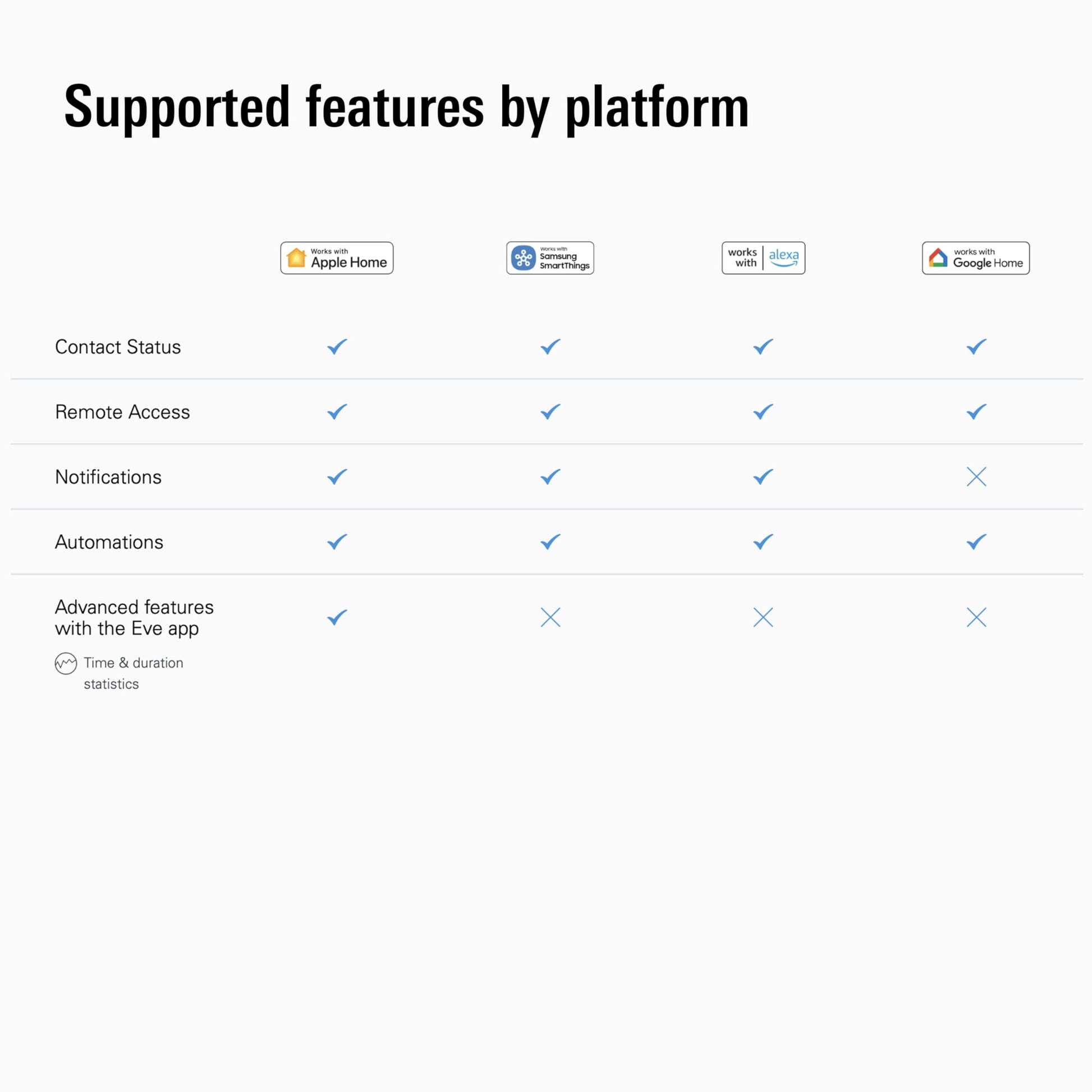Click the Works with Apple Home badge
The image size is (1092, 1092).
(337, 258)
